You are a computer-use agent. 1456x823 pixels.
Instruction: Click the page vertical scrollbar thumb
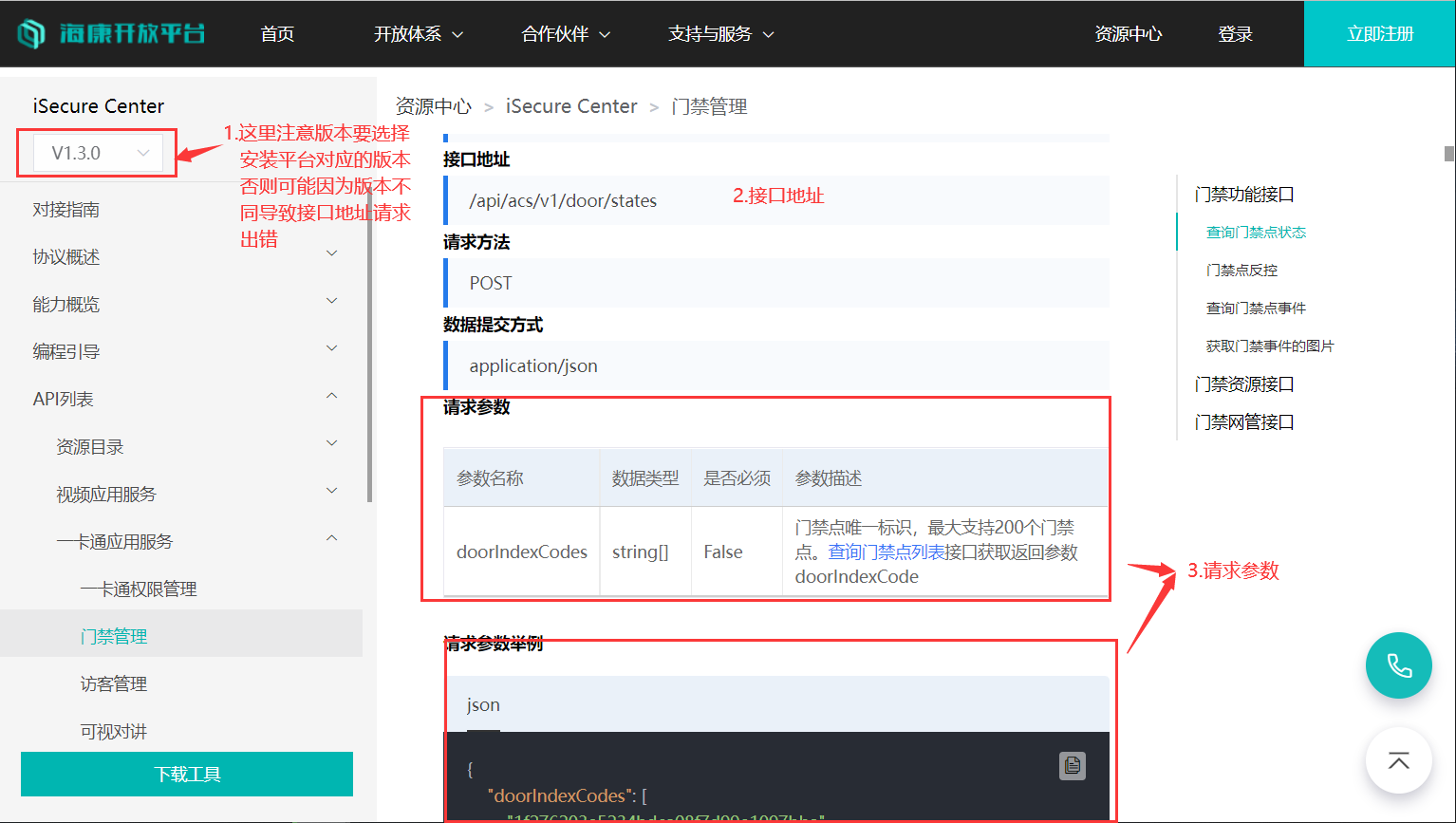click(x=1448, y=154)
